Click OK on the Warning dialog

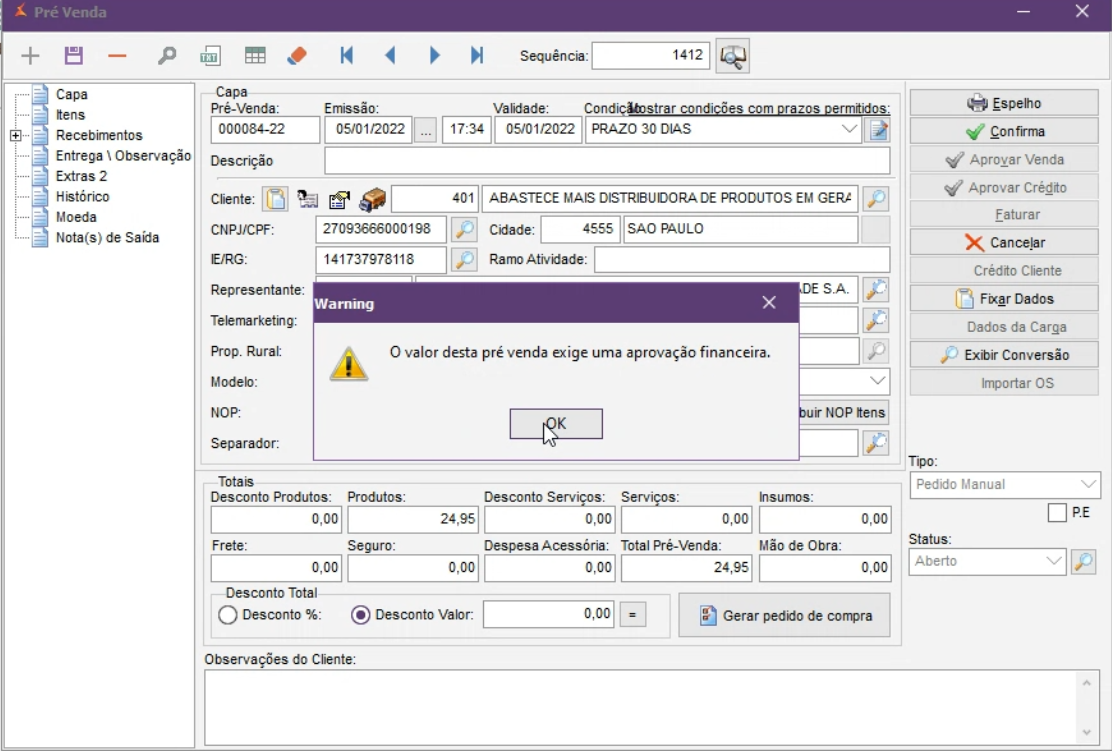(x=556, y=424)
